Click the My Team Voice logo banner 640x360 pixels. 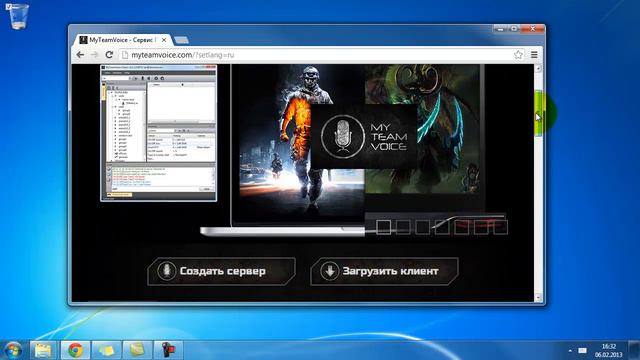(364, 136)
